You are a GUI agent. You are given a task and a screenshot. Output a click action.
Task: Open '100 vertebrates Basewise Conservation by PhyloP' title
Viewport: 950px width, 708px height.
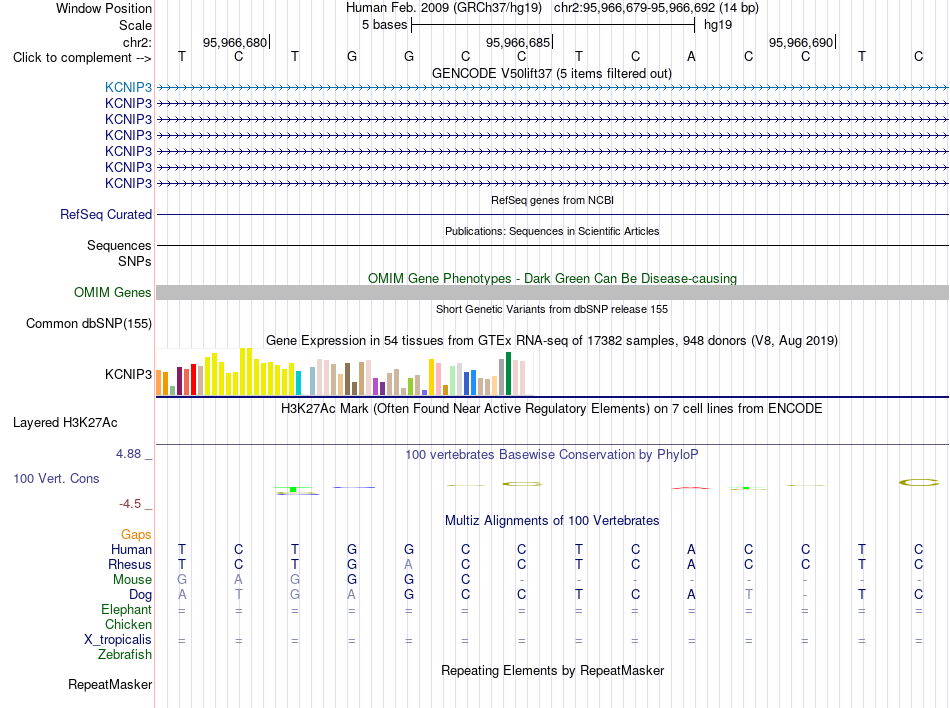[551, 454]
